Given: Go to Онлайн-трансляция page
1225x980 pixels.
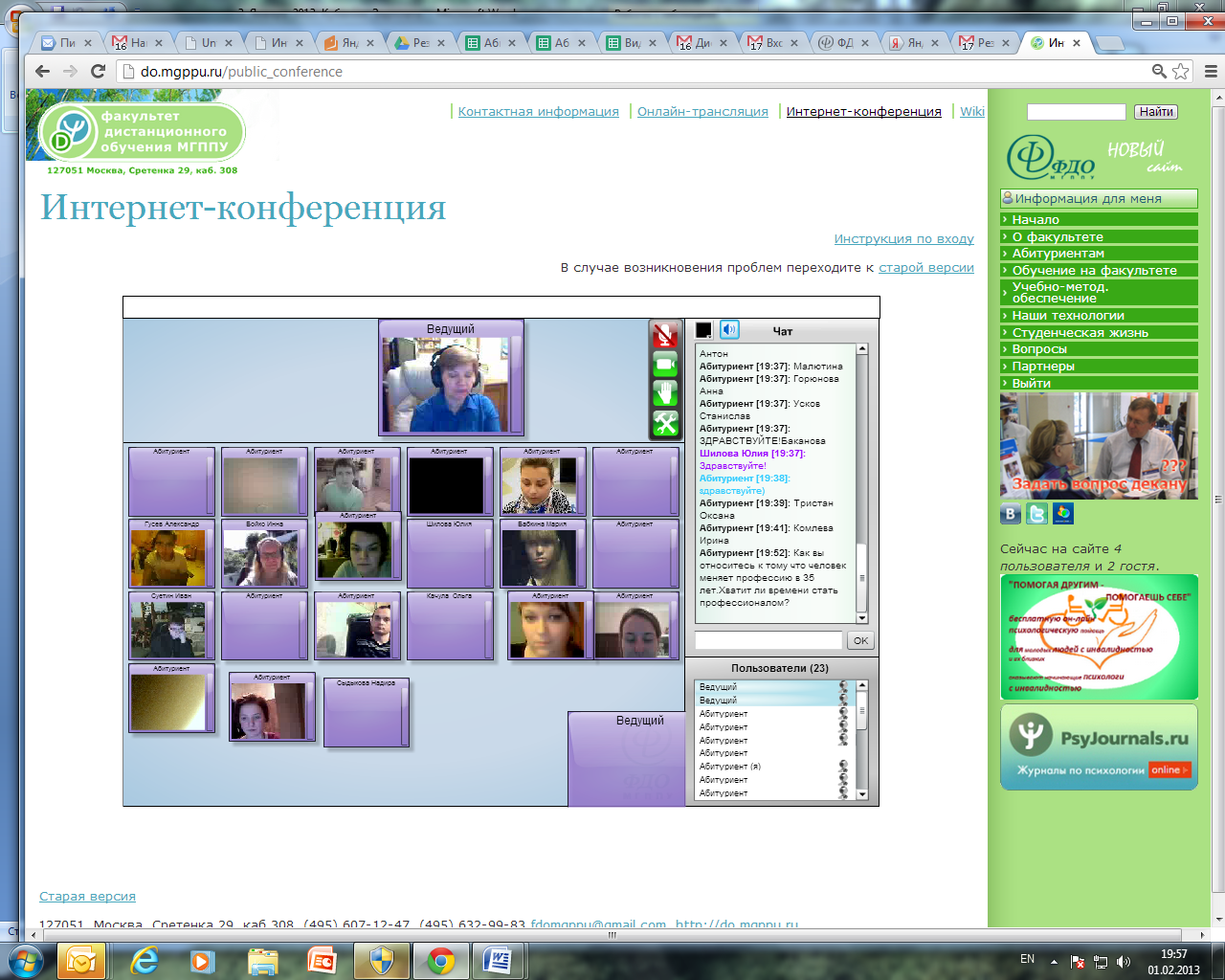Looking at the screenshot, I should coord(702,112).
